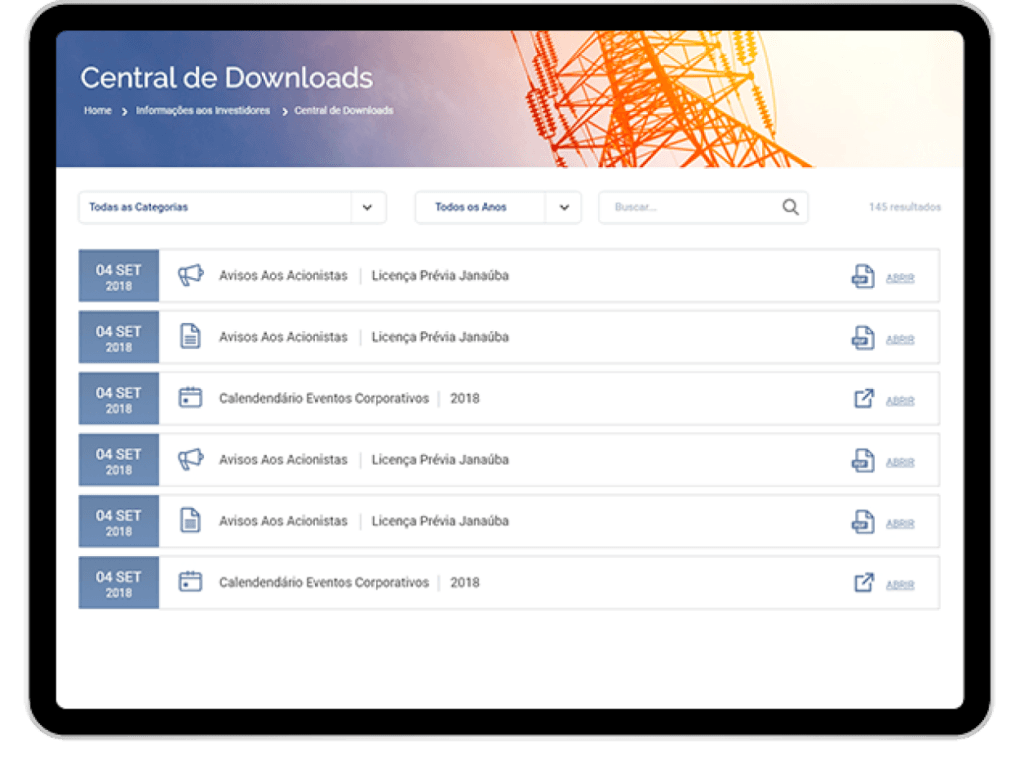Image resolution: width=1024 pixels, height=778 pixels.
Task: Click Central de Downloads in the breadcrumb
Action: pos(343,111)
